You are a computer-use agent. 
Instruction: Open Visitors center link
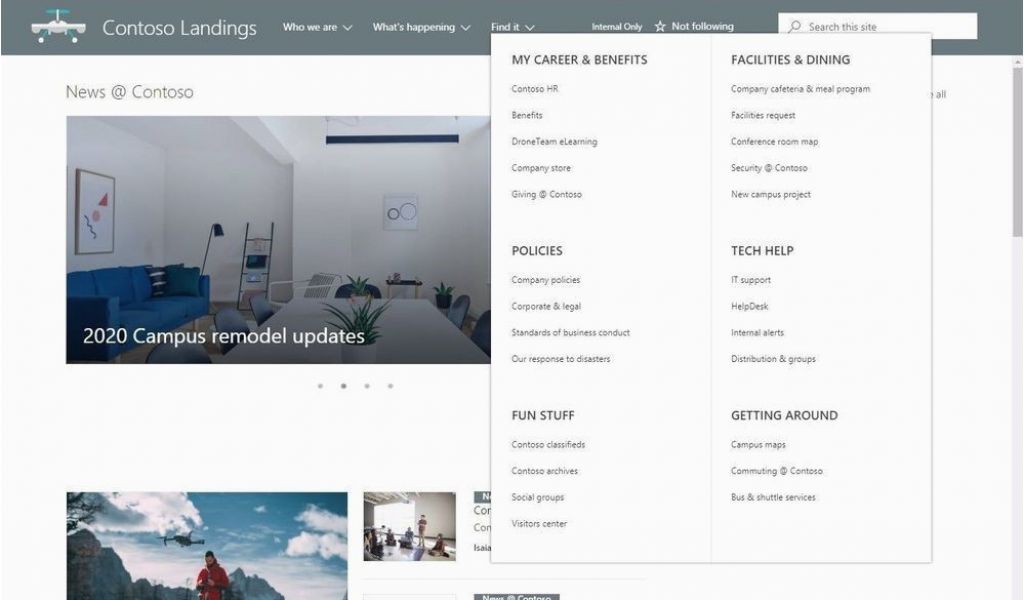[x=539, y=524]
